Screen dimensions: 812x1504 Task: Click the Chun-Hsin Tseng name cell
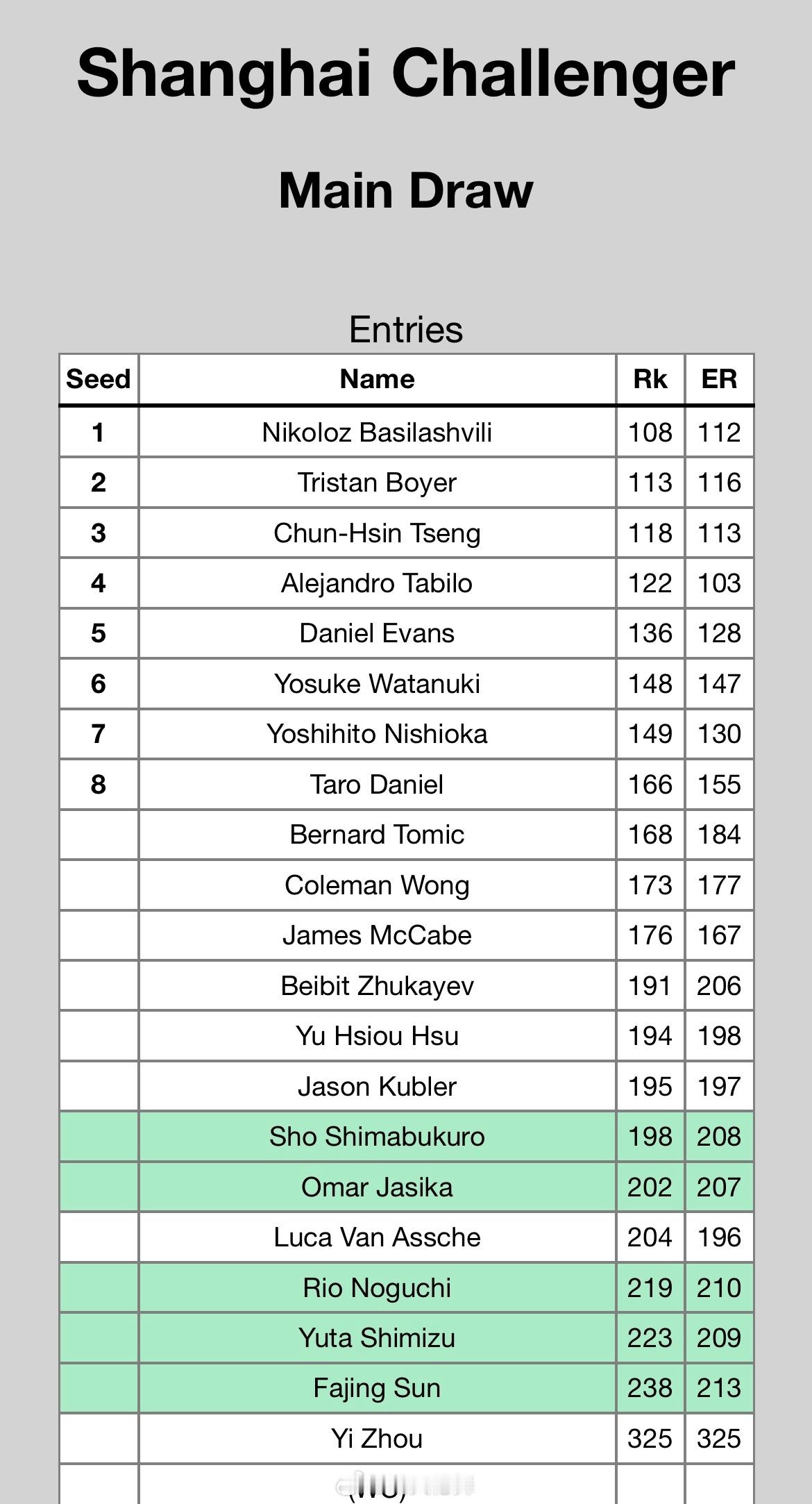[x=377, y=533]
